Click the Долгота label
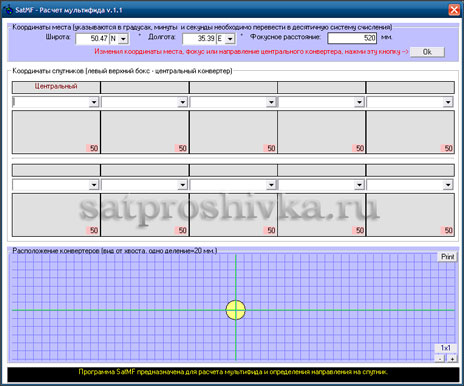 (162, 37)
